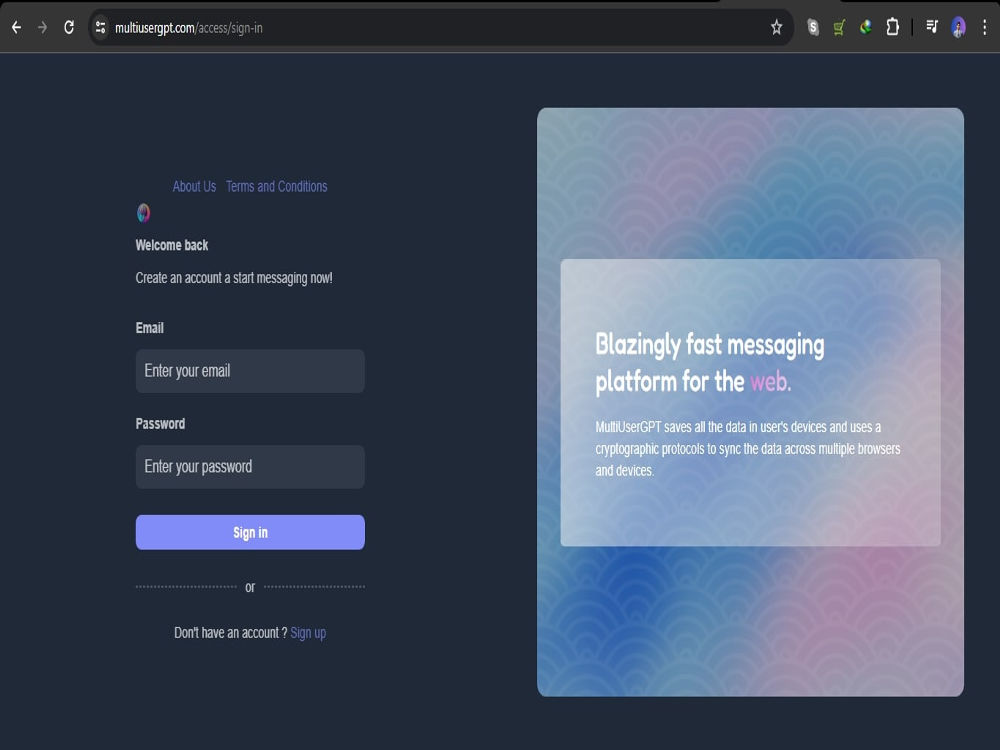The width and height of the screenshot is (1000, 750).
Task: Open the Extensions puzzle icon
Action: click(893, 27)
